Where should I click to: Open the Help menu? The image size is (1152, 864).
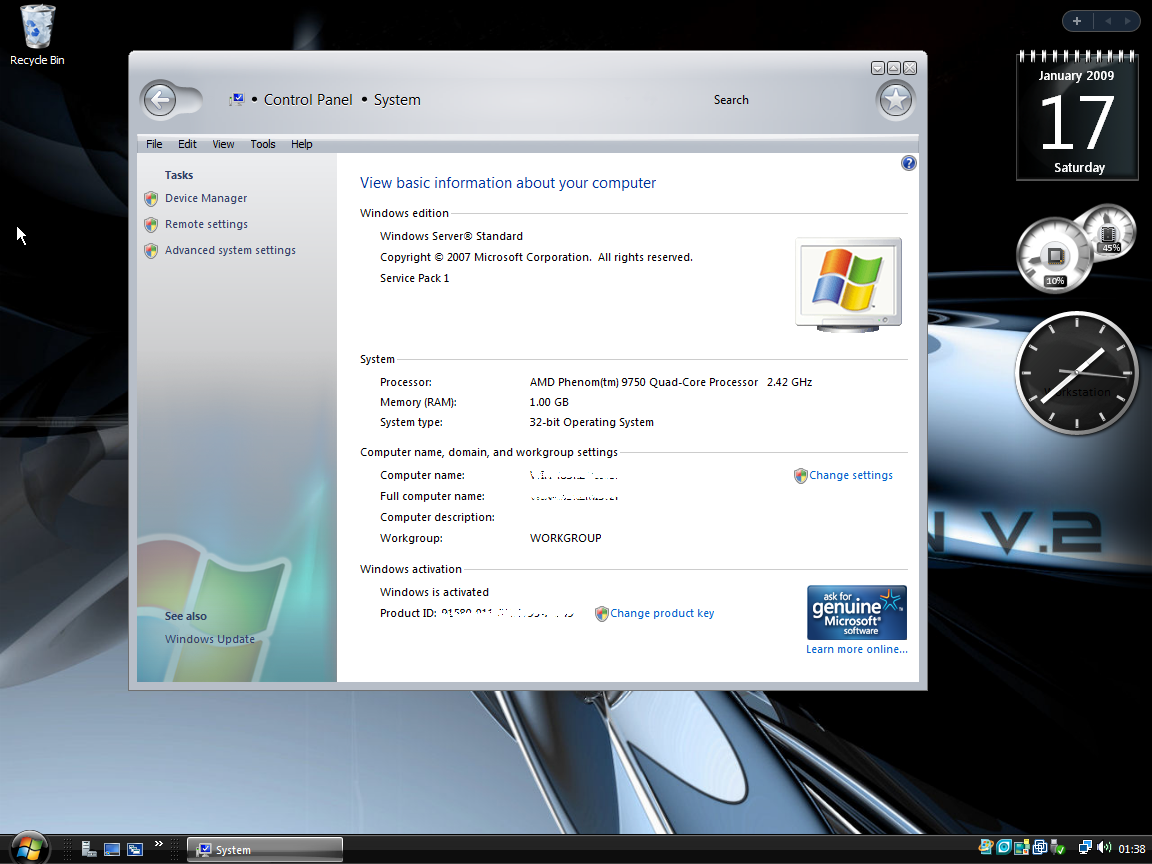(x=301, y=144)
